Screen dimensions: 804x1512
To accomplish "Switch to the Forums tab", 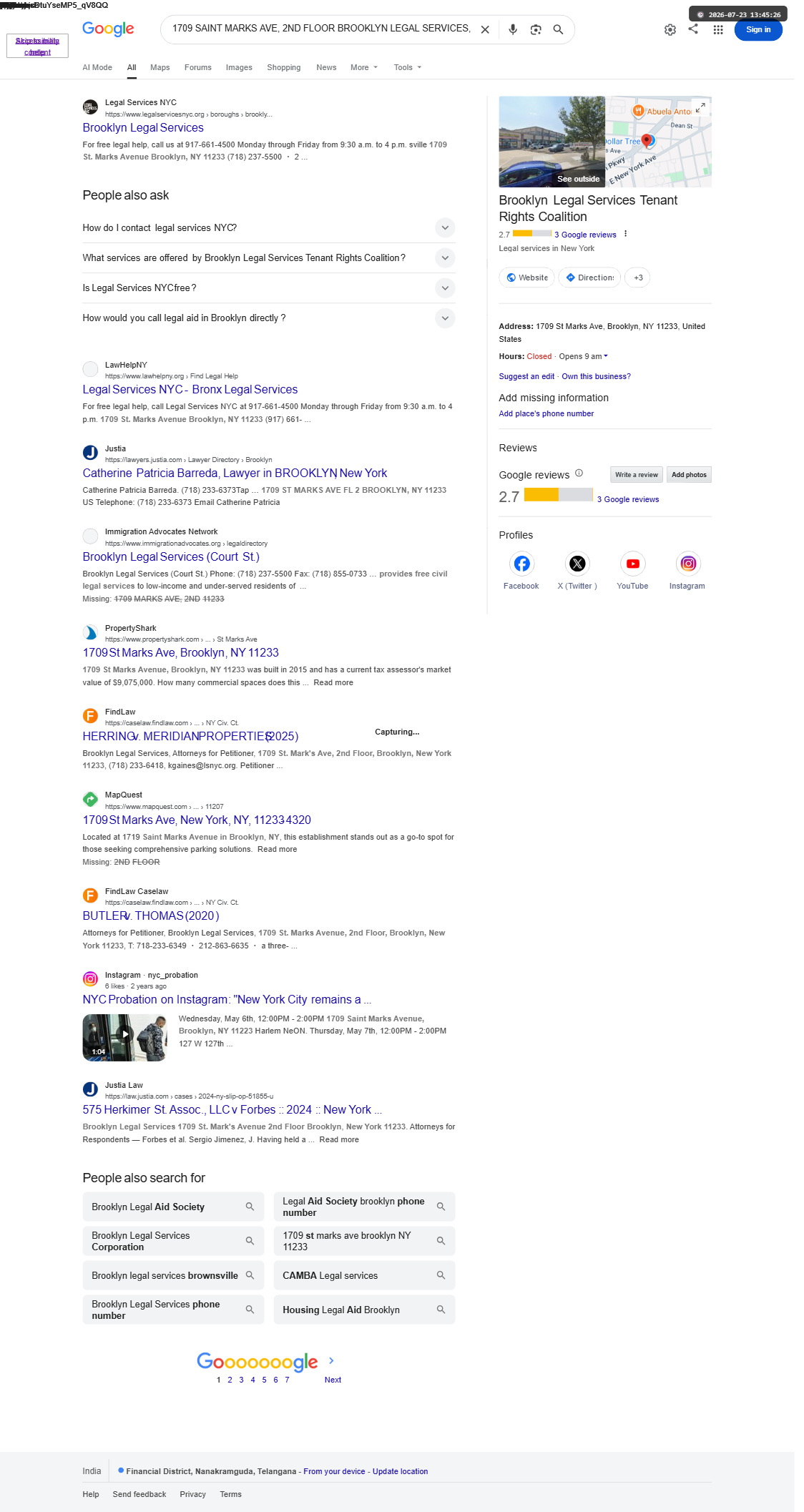I will (x=198, y=67).
